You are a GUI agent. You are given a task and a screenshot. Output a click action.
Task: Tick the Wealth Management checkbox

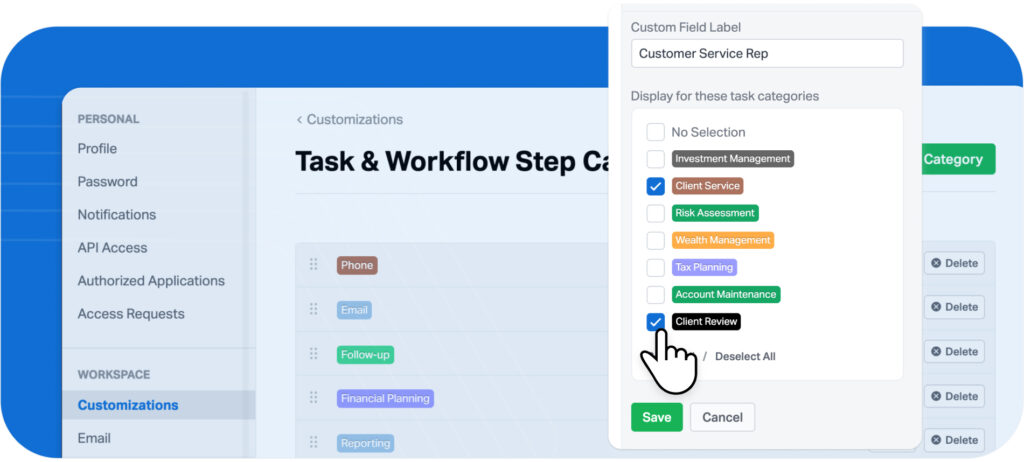655,240
